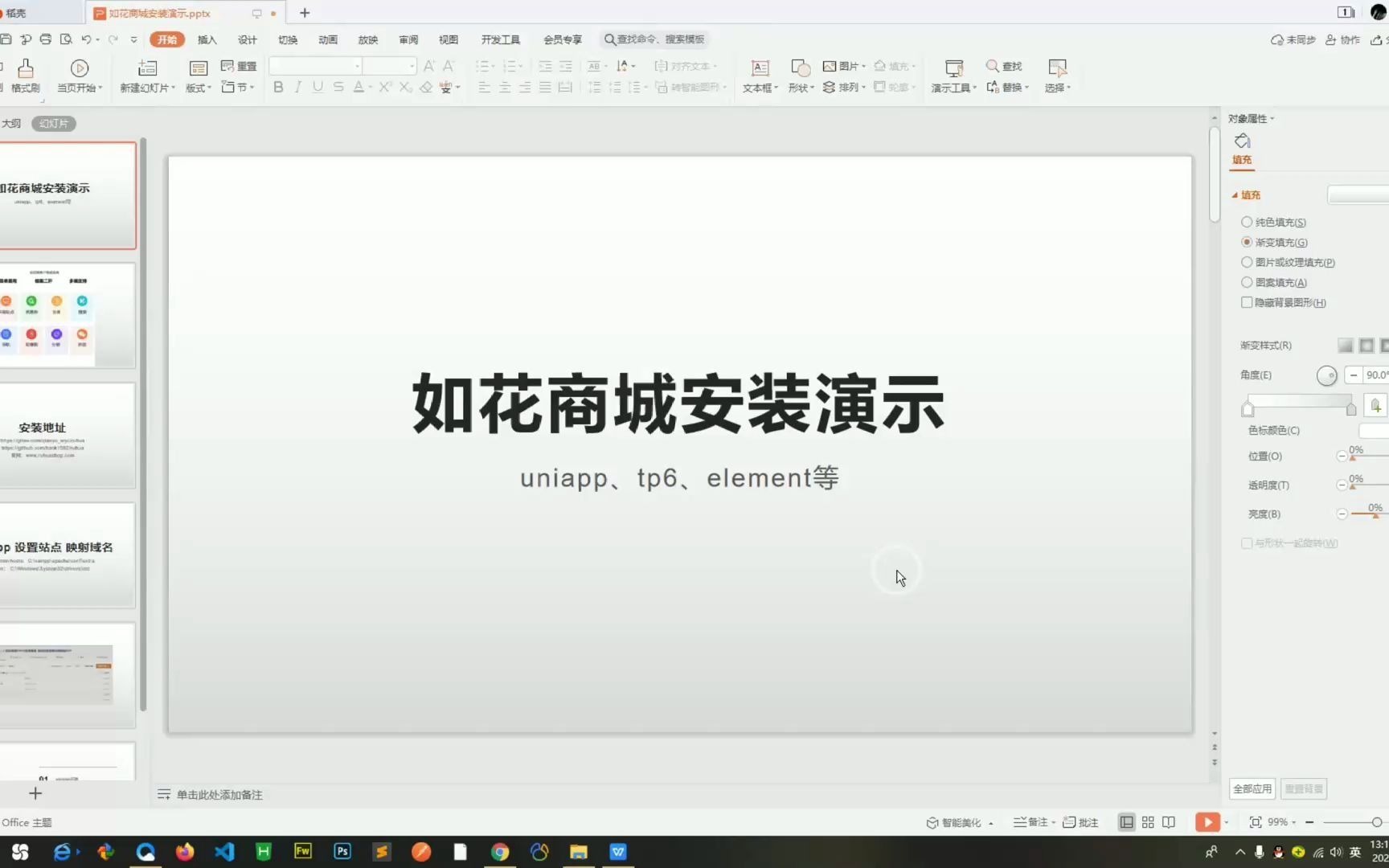Image resolution: width=1389 pixels, height=868 pixels.
Task: Open Google Chrome from the taskbar
Action: coord(500,852)
